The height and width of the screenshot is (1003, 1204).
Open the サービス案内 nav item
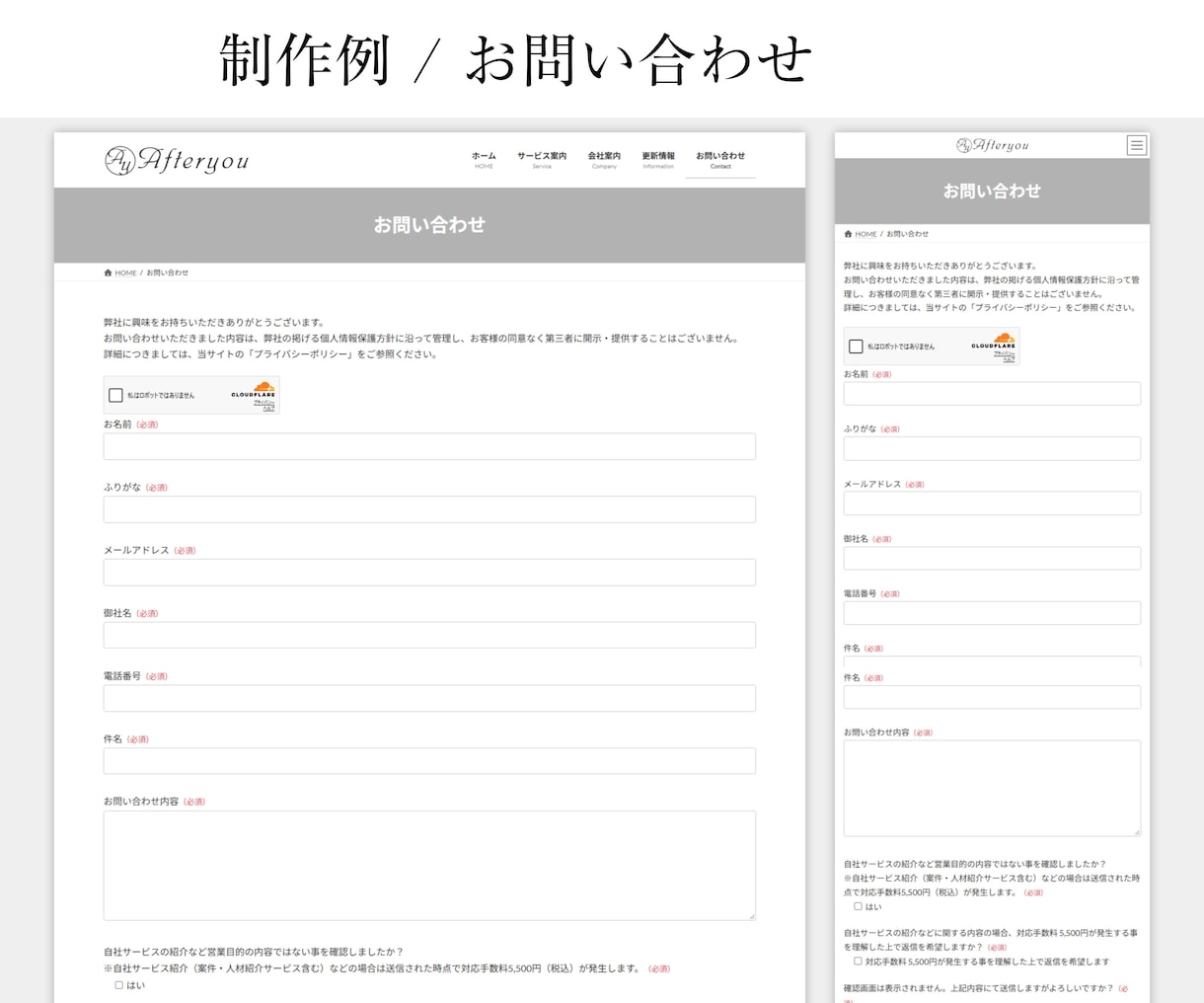pos(542,160)
